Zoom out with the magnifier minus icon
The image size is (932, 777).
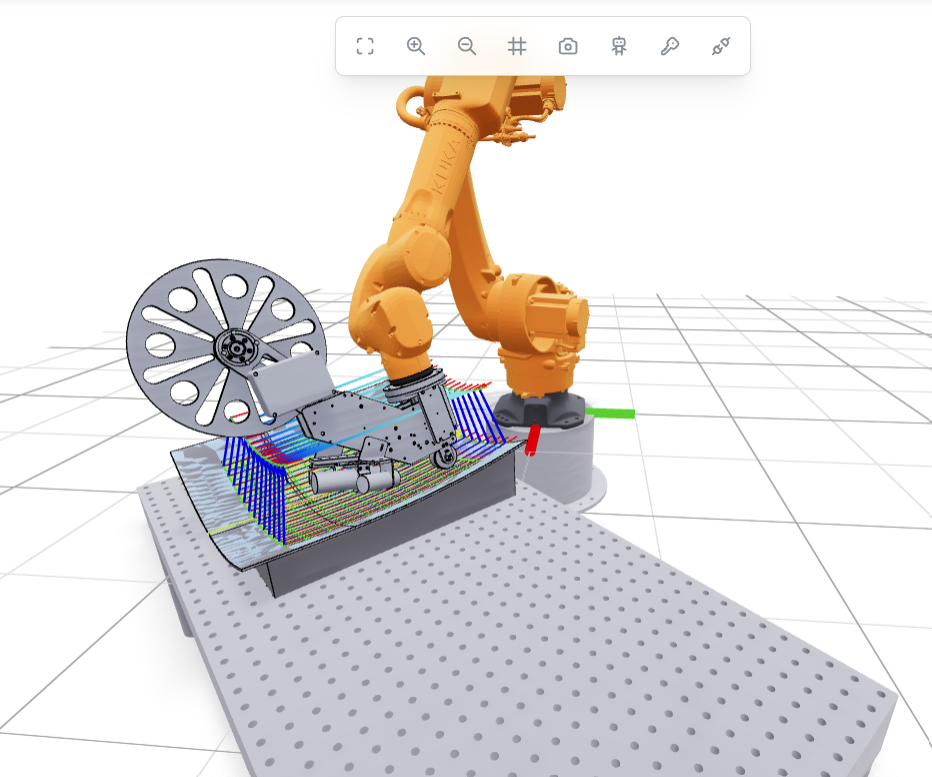click(467, 46)
